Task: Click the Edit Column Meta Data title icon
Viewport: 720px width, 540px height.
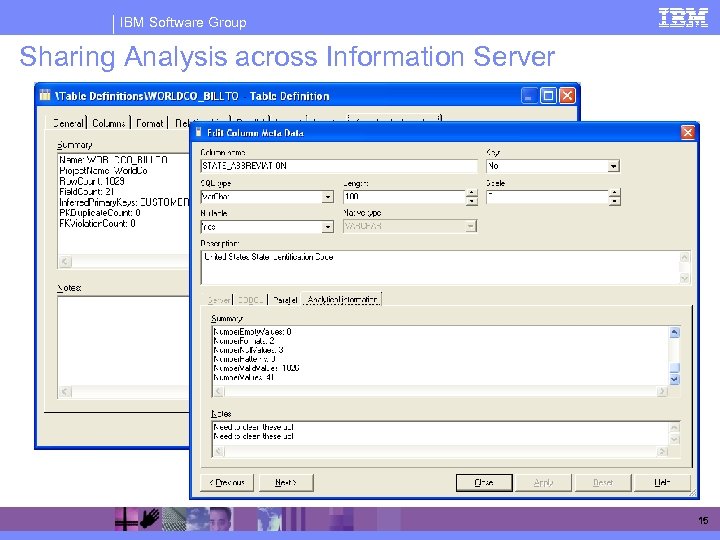Action: tap(198, 132)
